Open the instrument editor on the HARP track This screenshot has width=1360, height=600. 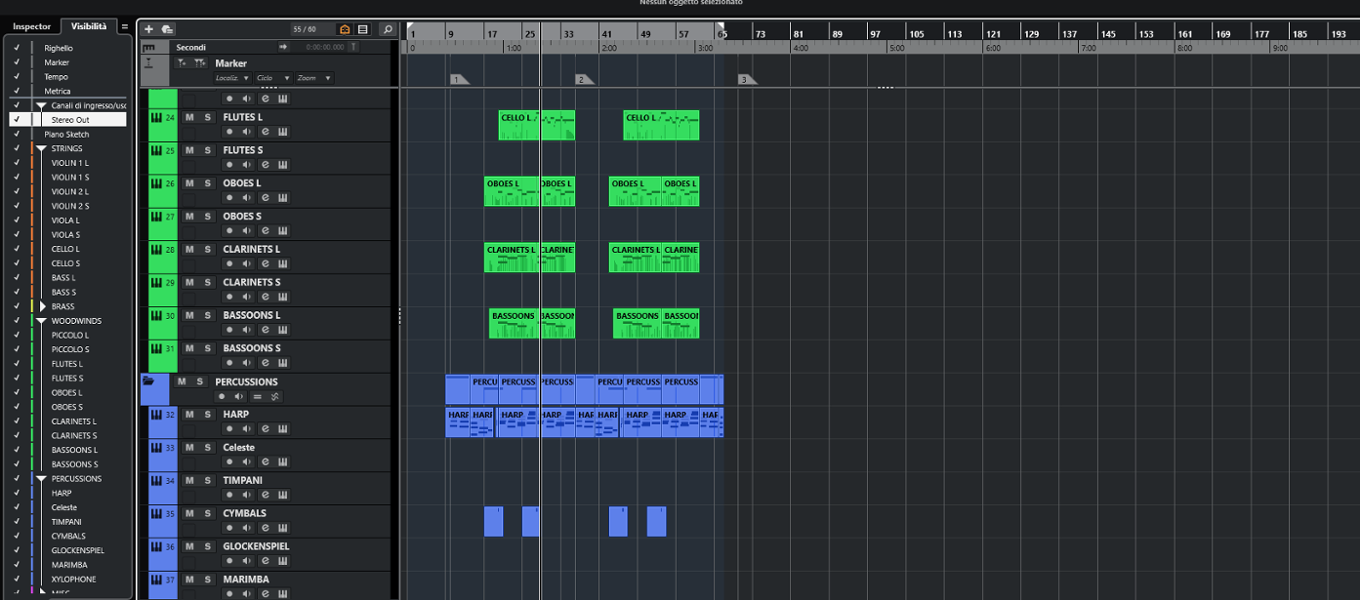[x=283, y=427]
